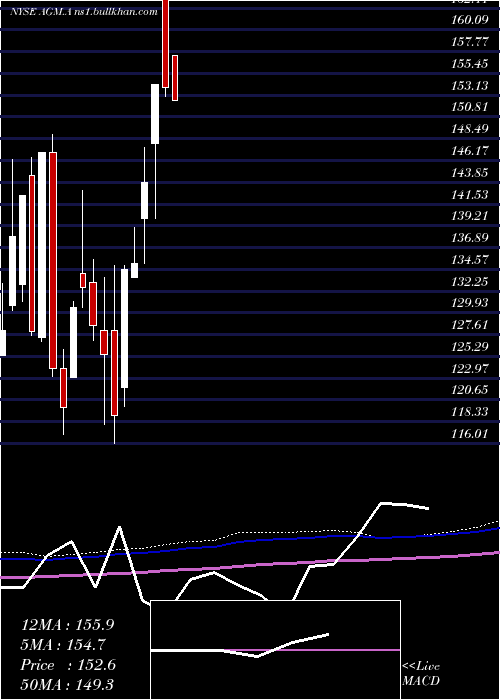Click the 116.01 price axis label
Image resolution: width=500 pixels, height=700 pixels.
[x=470, y=433]
